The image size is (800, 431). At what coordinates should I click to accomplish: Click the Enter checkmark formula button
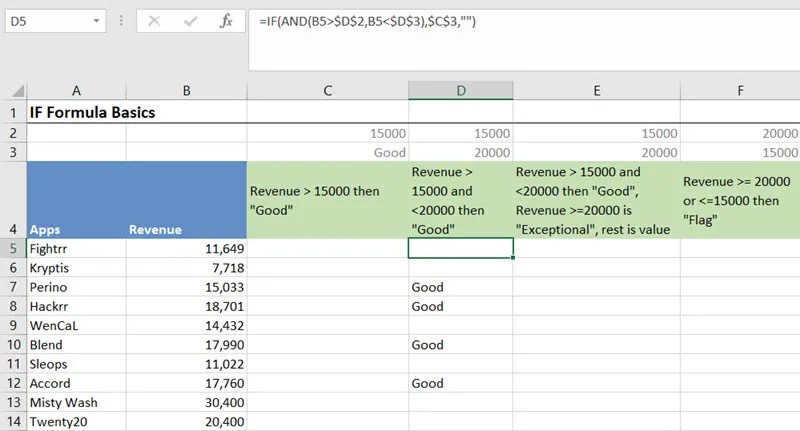[190, 20]
